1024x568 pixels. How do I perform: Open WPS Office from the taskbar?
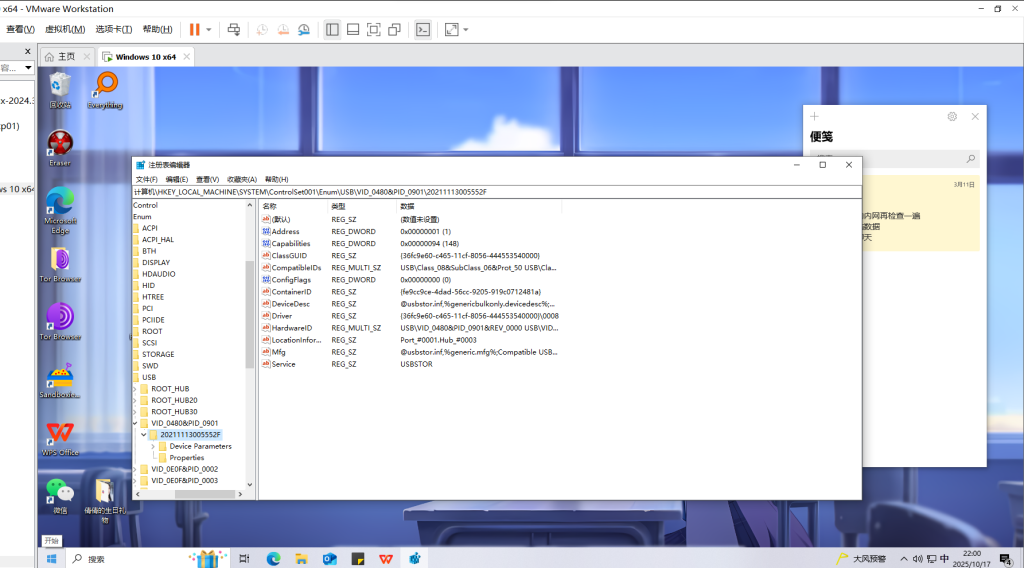point(386,559)
